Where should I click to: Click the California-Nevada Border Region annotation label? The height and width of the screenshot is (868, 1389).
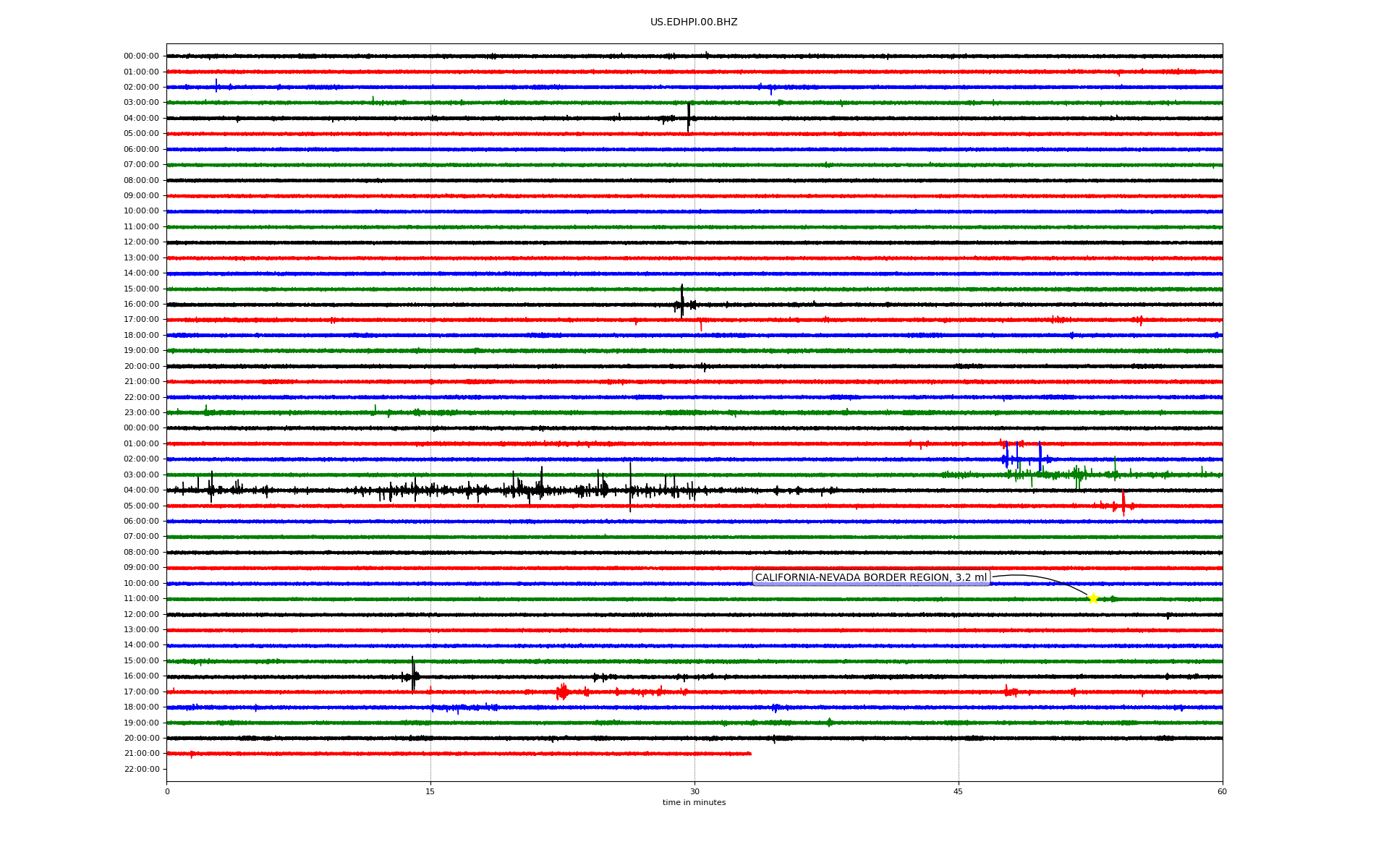870,578
